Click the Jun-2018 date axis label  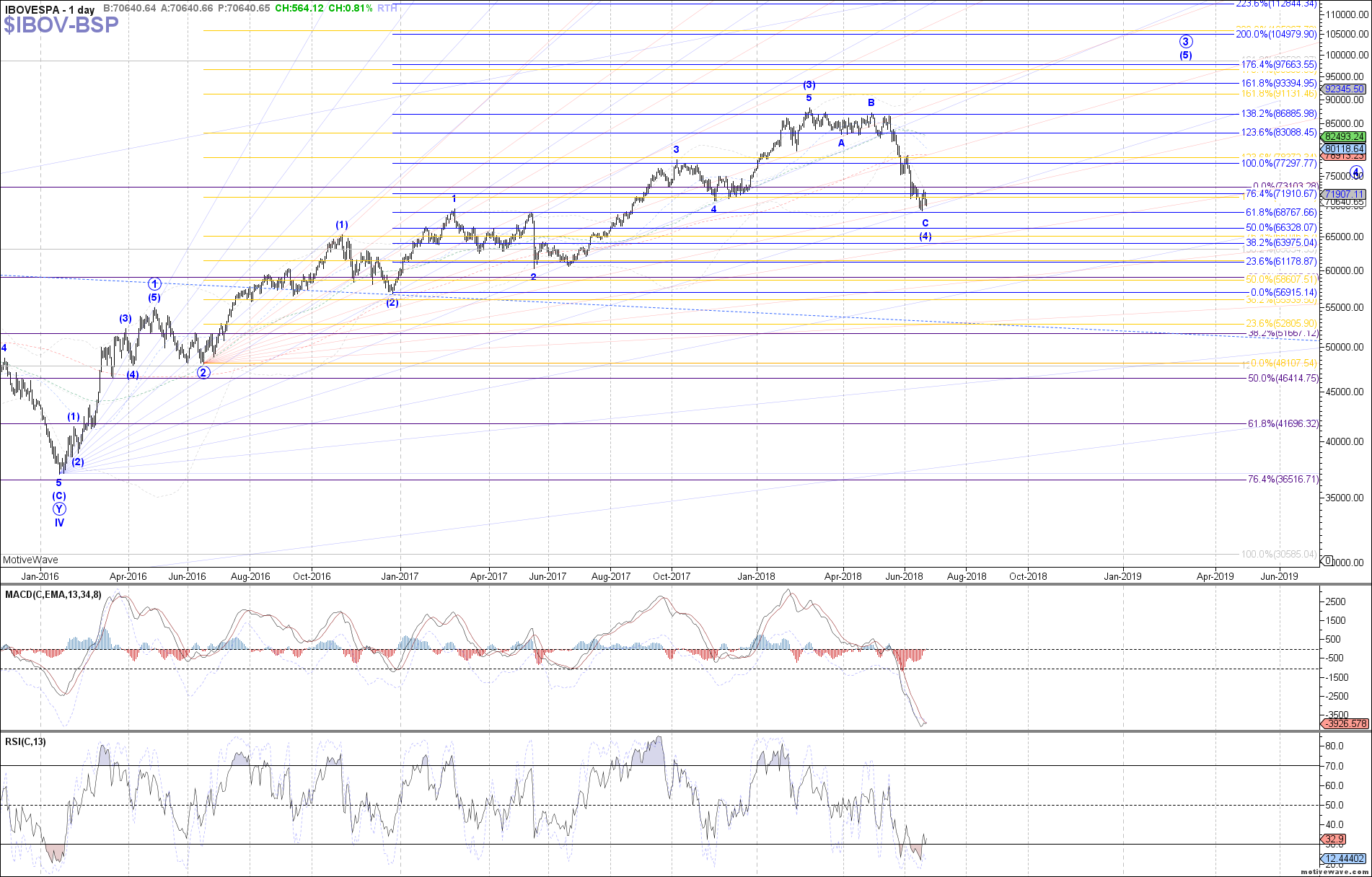904,576
